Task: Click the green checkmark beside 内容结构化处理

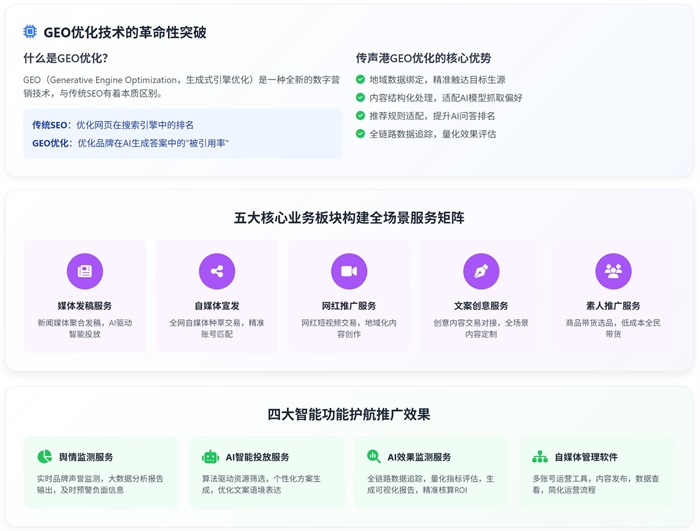Action: 361,98
